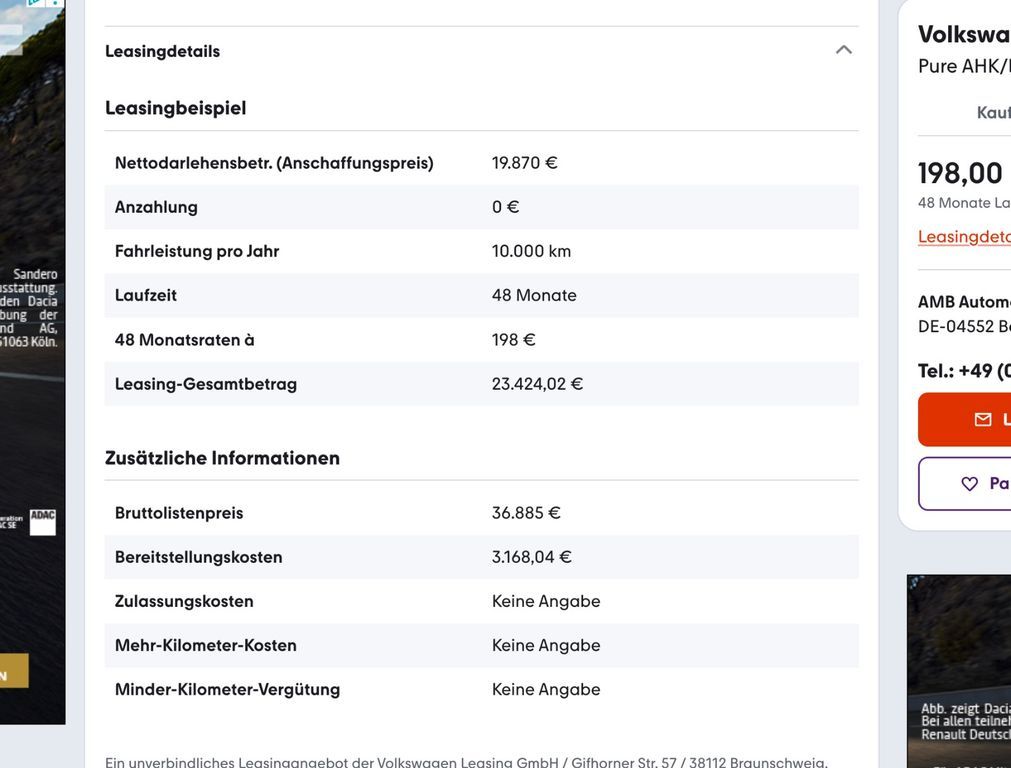Open the Dacia Sandero ad on left
Screen dimensions: 1011x768
coord(32,362)
